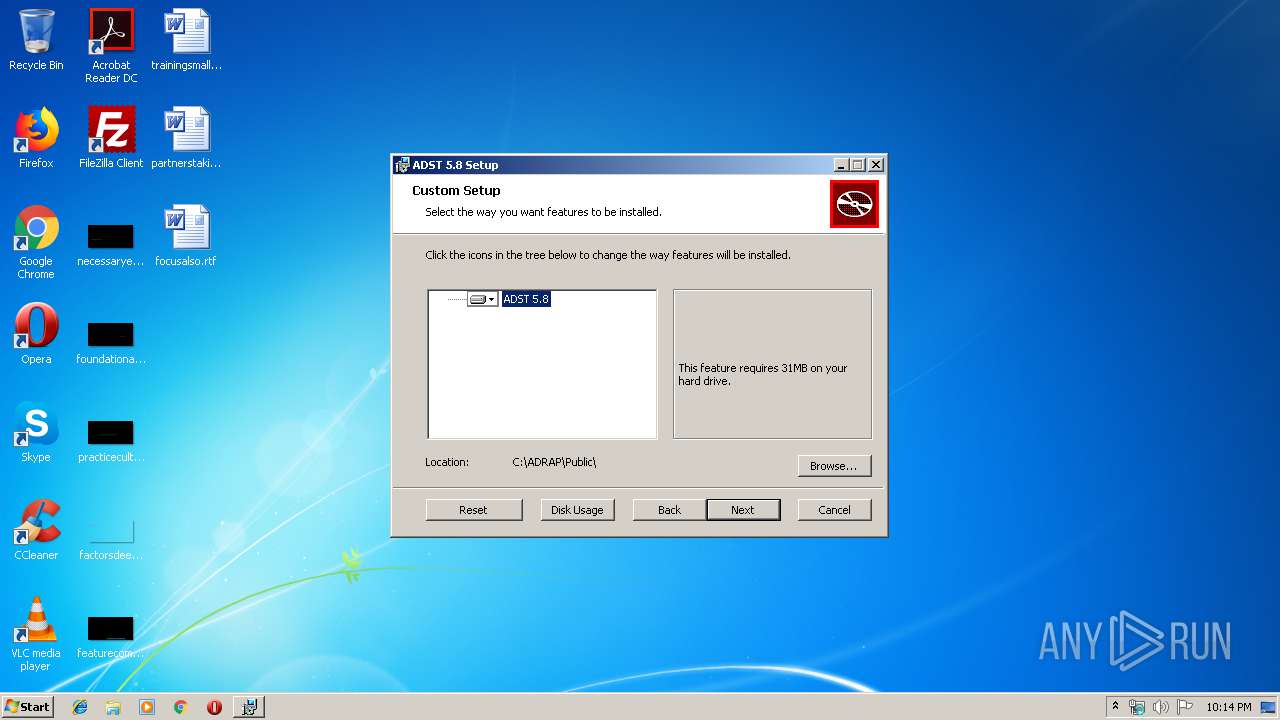The height and width of the screenshot is (720, 1280).
Task: Show hidden system tray icons
Action: tap(1116, 706)
